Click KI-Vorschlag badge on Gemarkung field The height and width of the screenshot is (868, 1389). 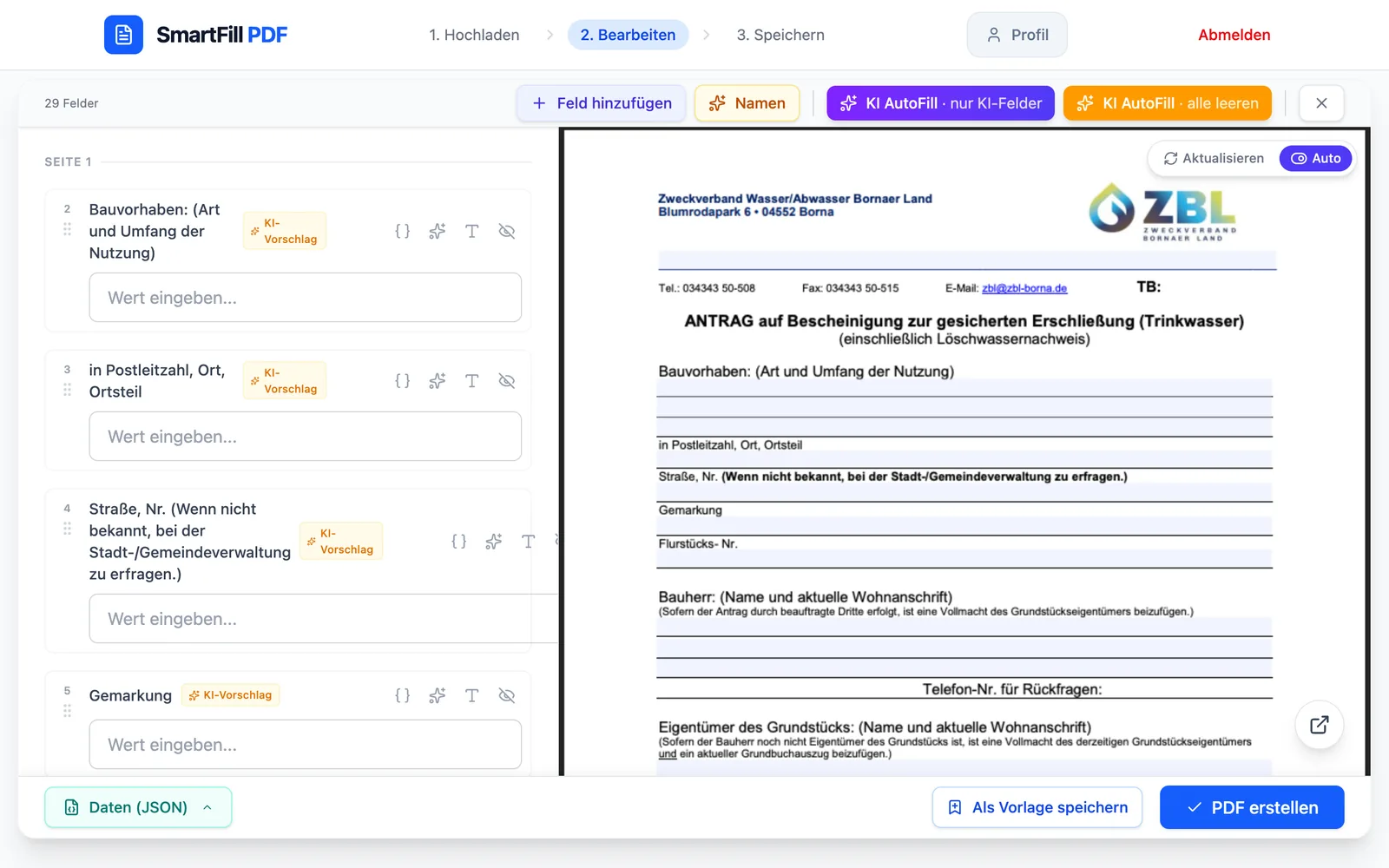coord(231,695)
